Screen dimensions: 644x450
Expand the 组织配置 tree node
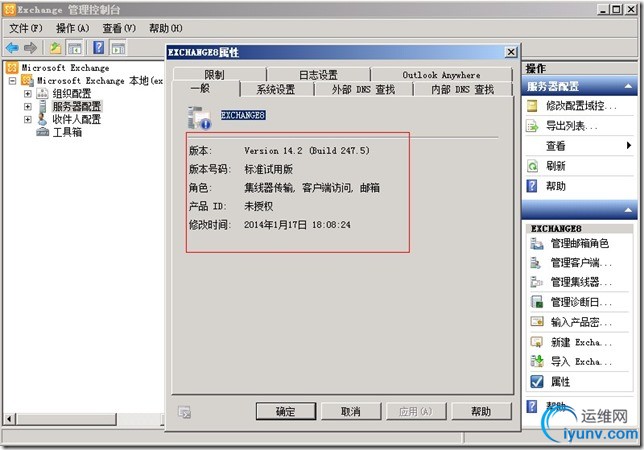tap(28, 94)
